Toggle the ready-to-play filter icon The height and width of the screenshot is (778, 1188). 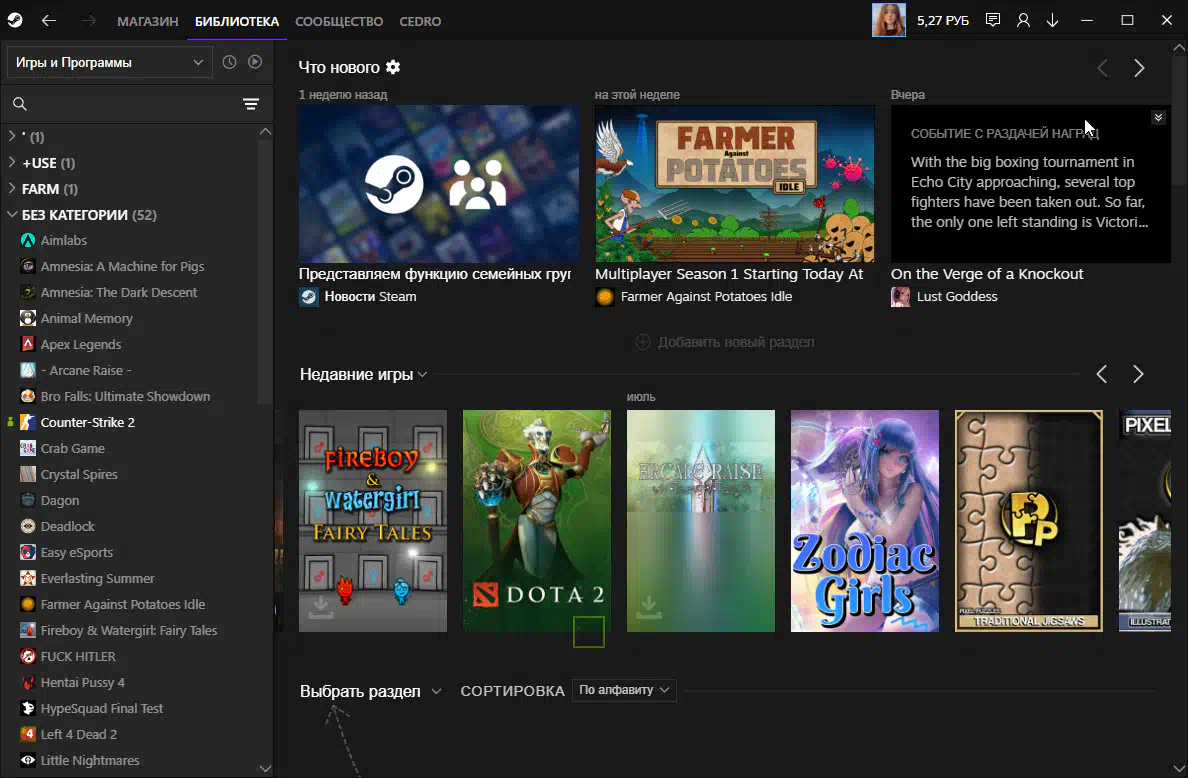(255, 62)
